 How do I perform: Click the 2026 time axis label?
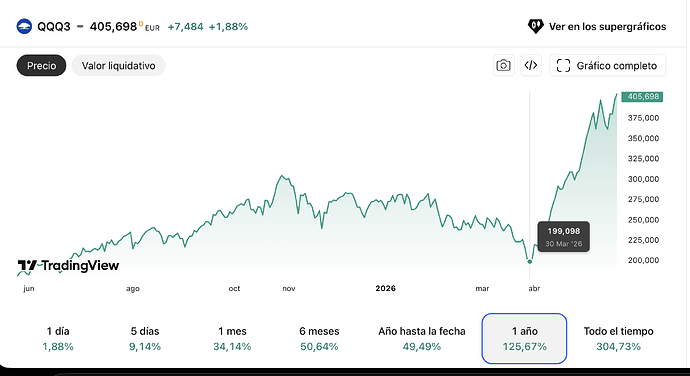click(385, 288)
